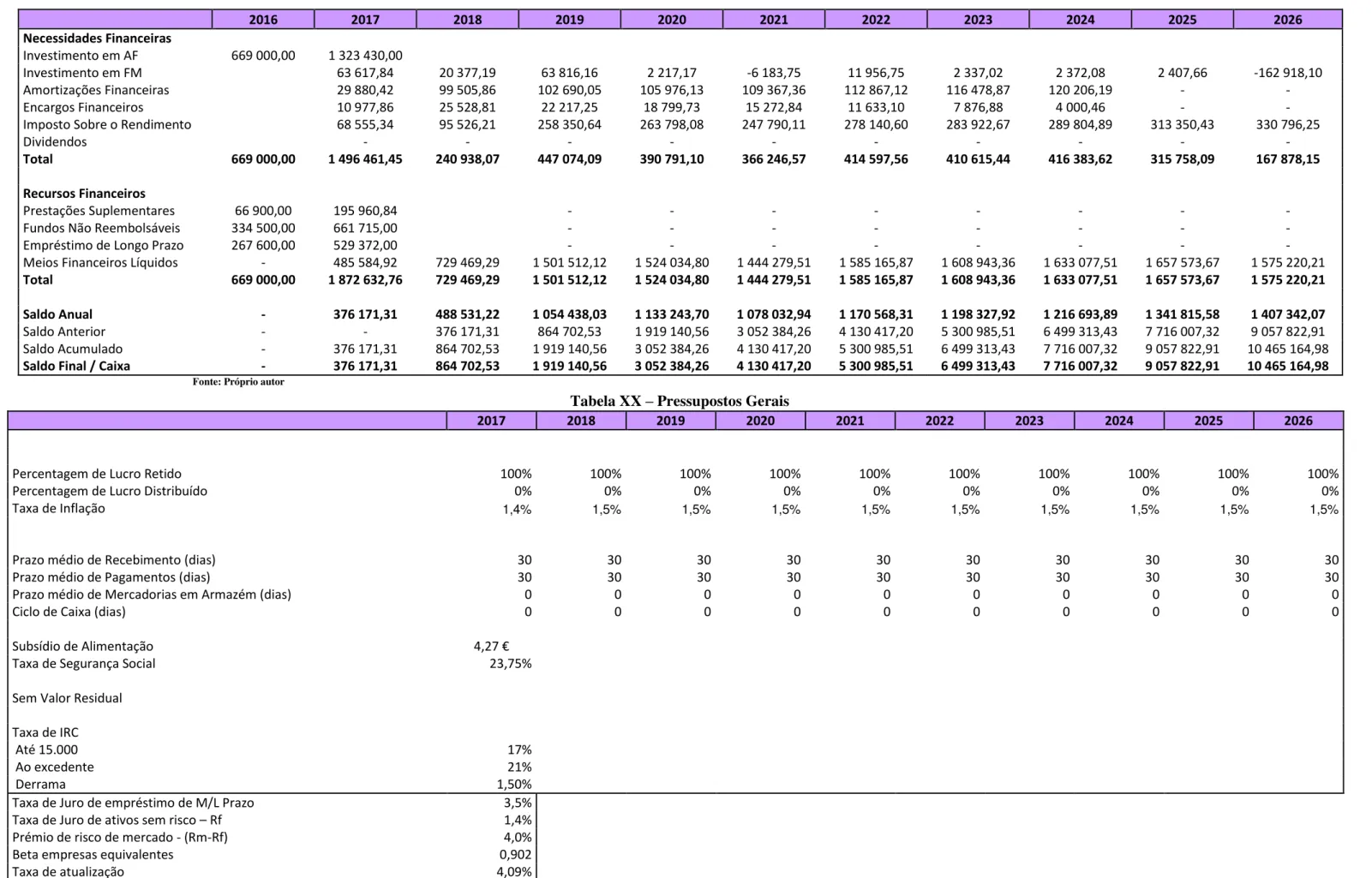The height and width of the screenshot is (878, 1372).
Task: Select the 17% IRC rate
Action: 519,750
